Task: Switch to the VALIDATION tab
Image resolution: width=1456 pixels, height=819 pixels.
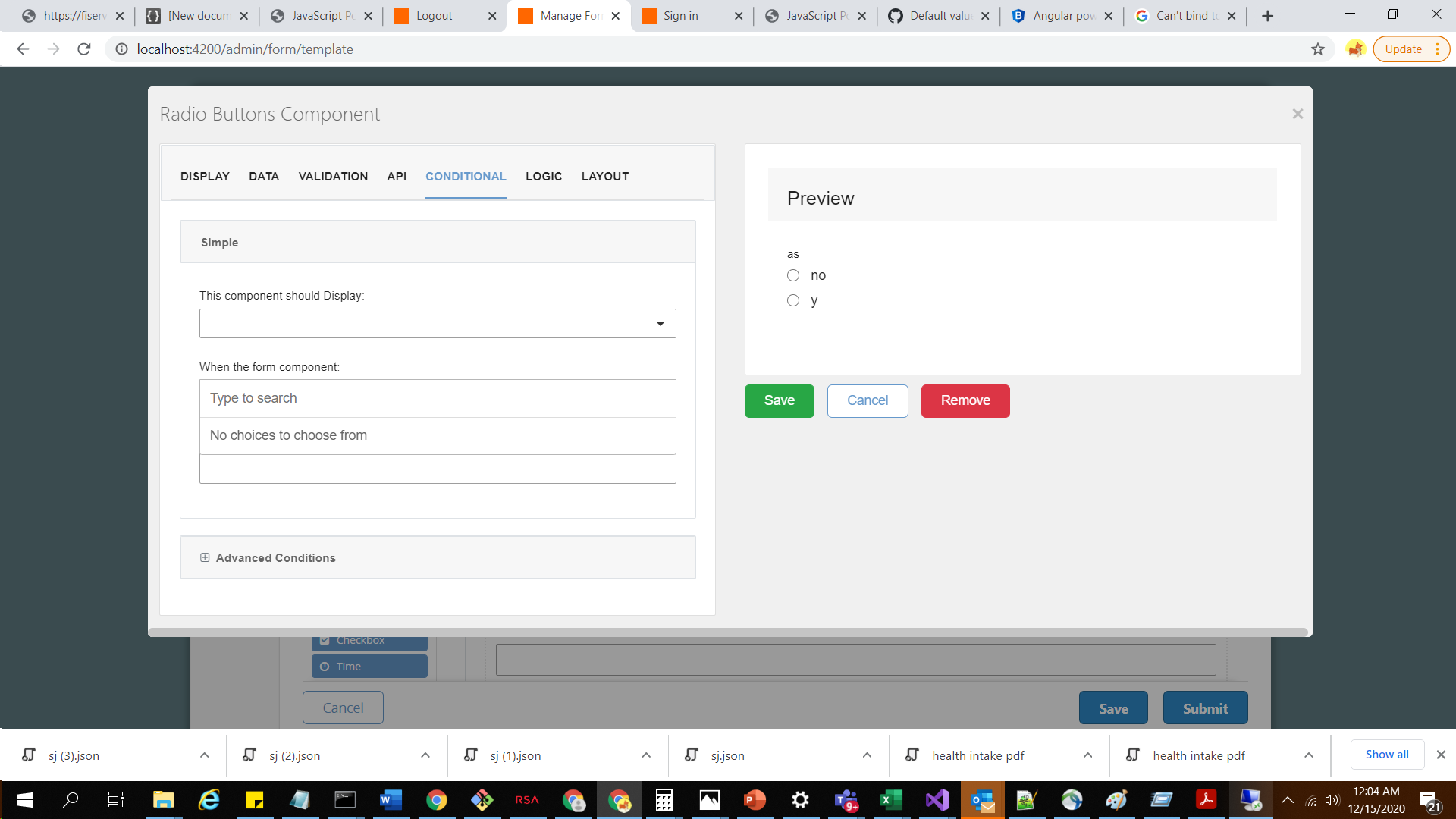Action: (x=333, y=176)
